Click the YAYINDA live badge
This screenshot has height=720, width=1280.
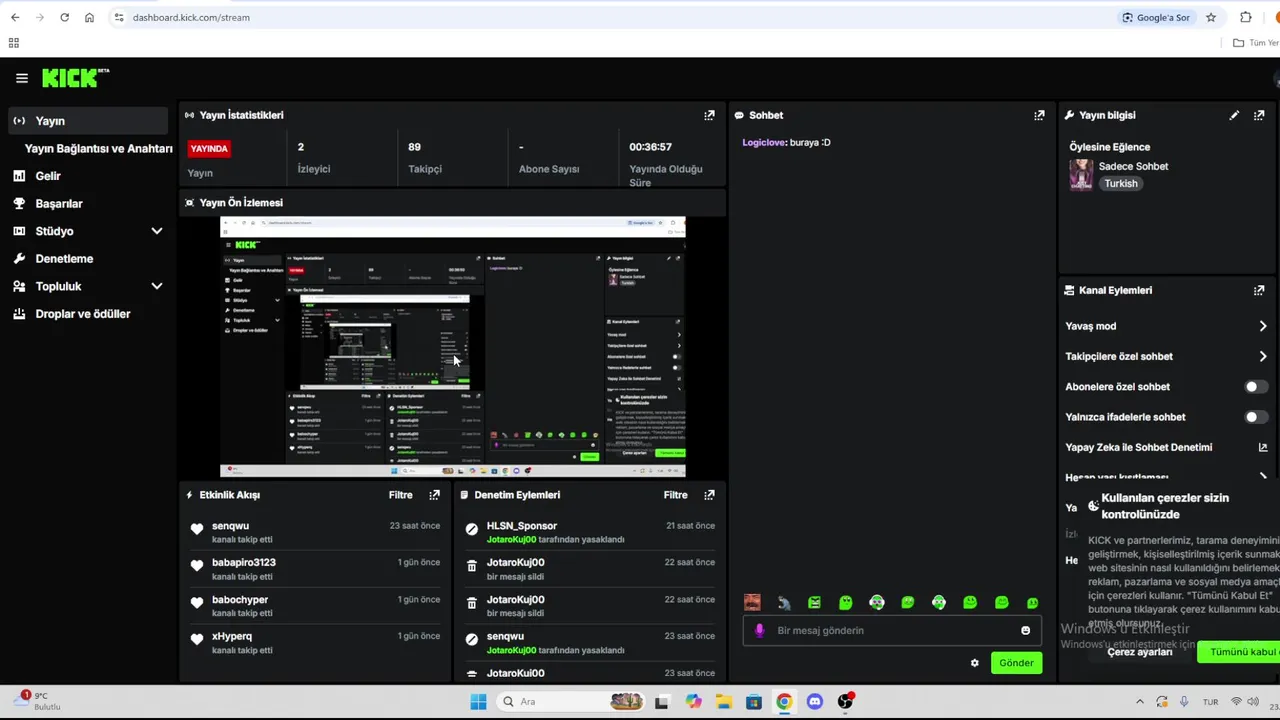(x=209, y=148)
